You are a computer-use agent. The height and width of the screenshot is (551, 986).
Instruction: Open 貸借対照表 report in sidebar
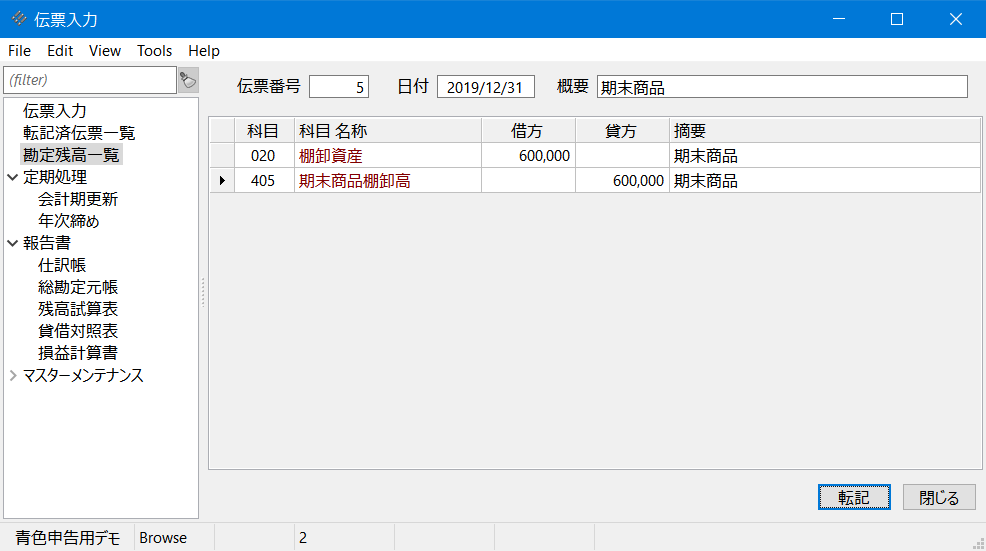(78, 331)
